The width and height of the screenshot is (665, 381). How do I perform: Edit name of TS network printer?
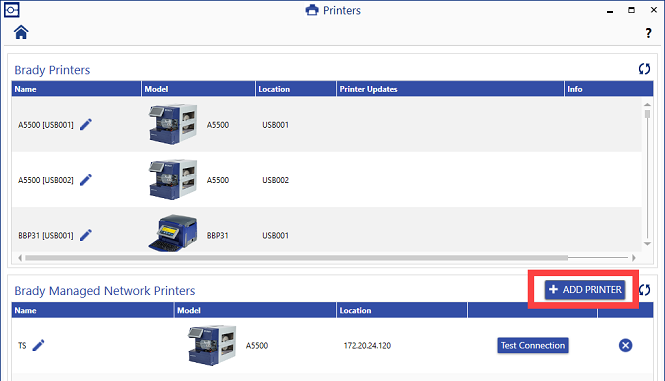(x=38, y=345)
